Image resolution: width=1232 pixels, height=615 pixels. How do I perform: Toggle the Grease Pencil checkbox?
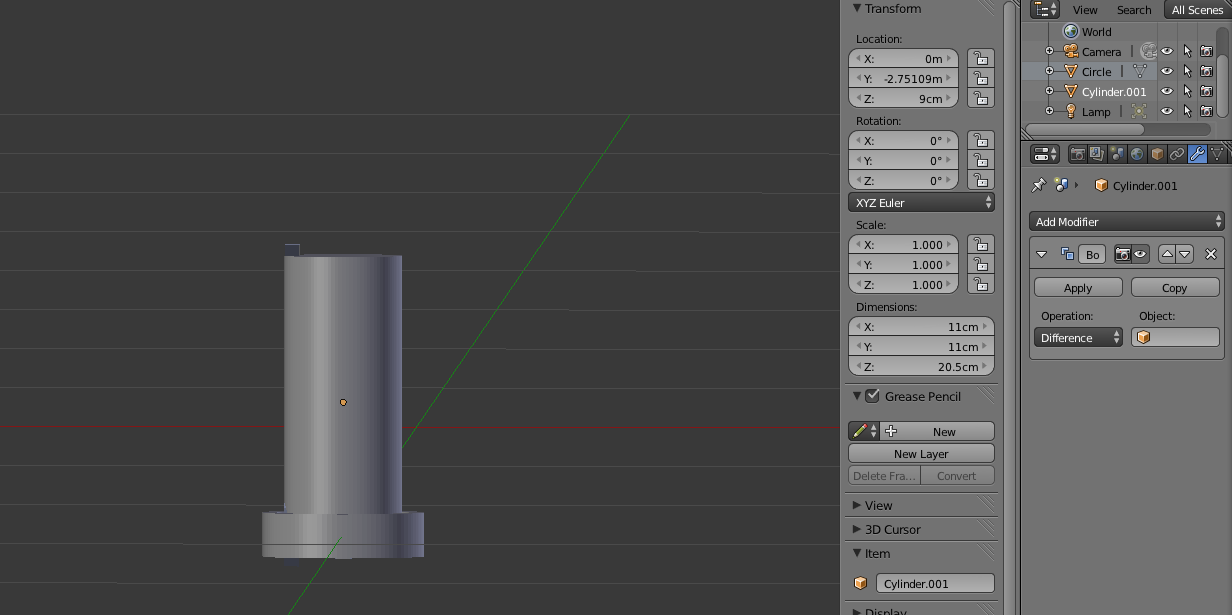873,396
